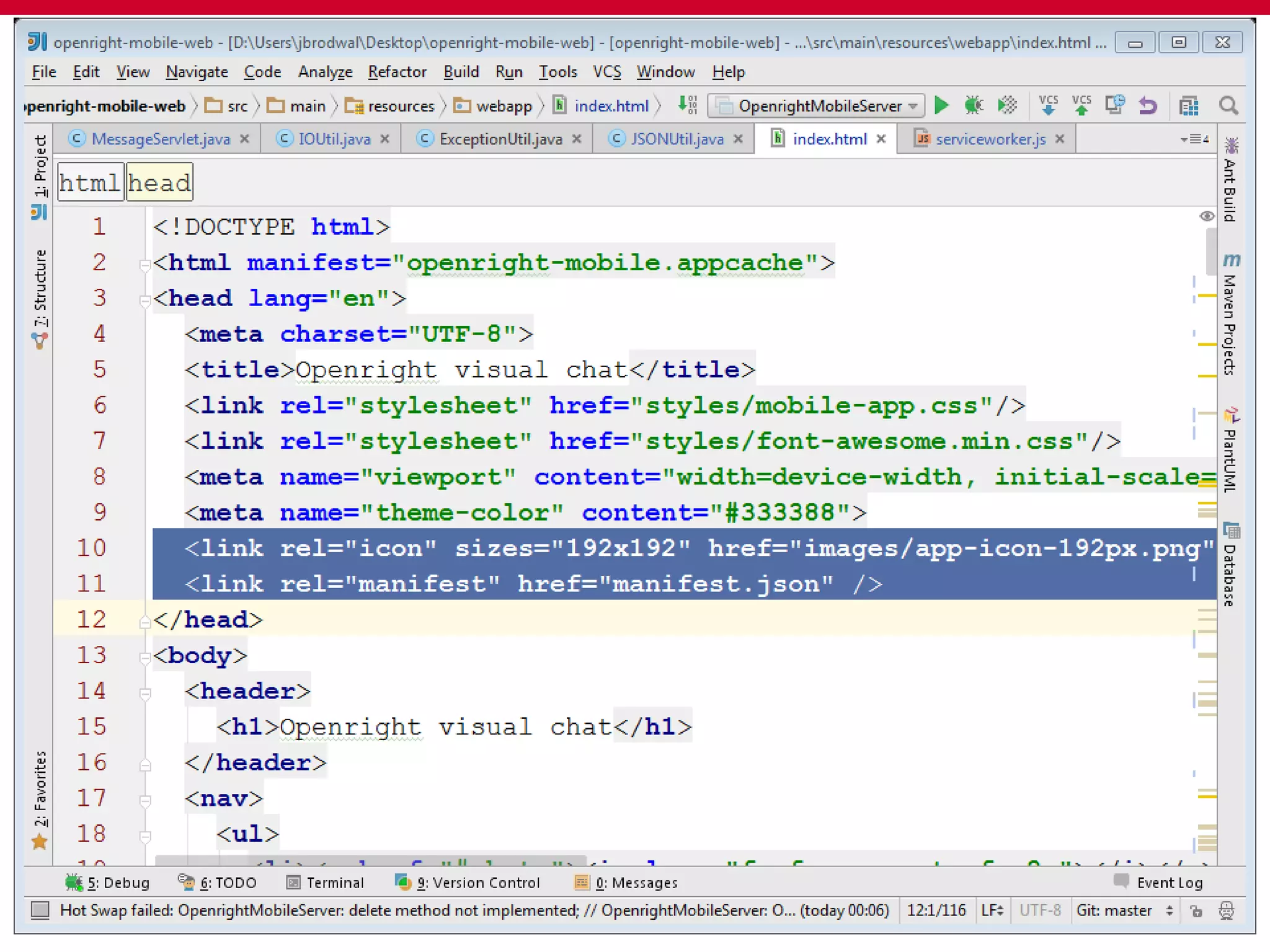Click the eye inspection indicator in editor
Viewport: 1270px width, 952px height.
coord(1206,216)
